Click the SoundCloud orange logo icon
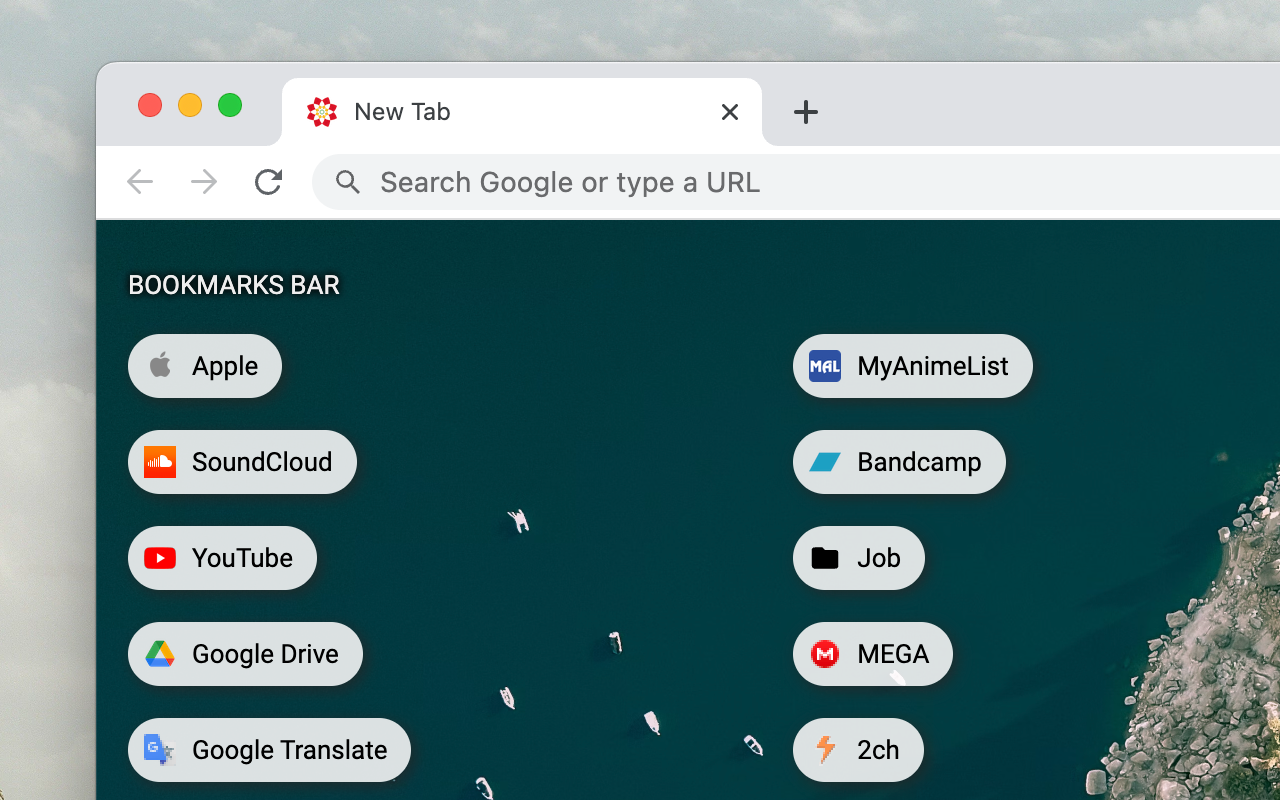This screenshot has width=1280, height=800. pyautogui.click(x=160, y=462)
